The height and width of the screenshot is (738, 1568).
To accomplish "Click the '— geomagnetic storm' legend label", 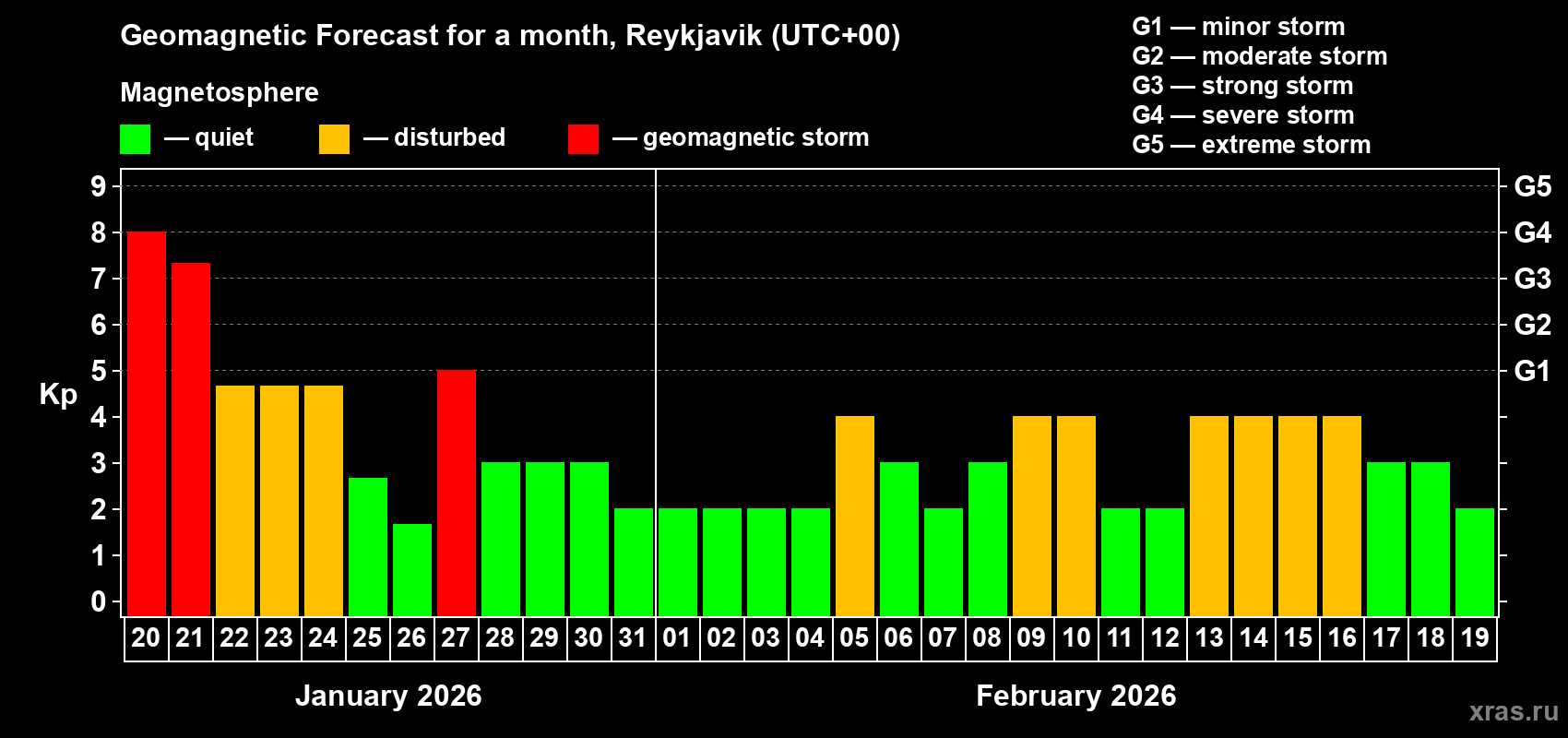I will click(x=741, y=138).
